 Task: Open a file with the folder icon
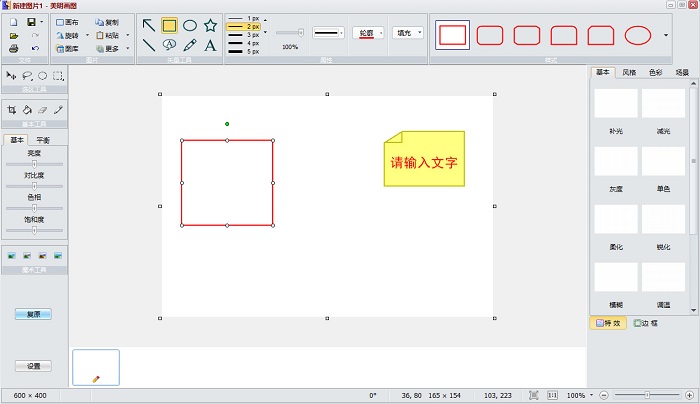coord(13,35)
